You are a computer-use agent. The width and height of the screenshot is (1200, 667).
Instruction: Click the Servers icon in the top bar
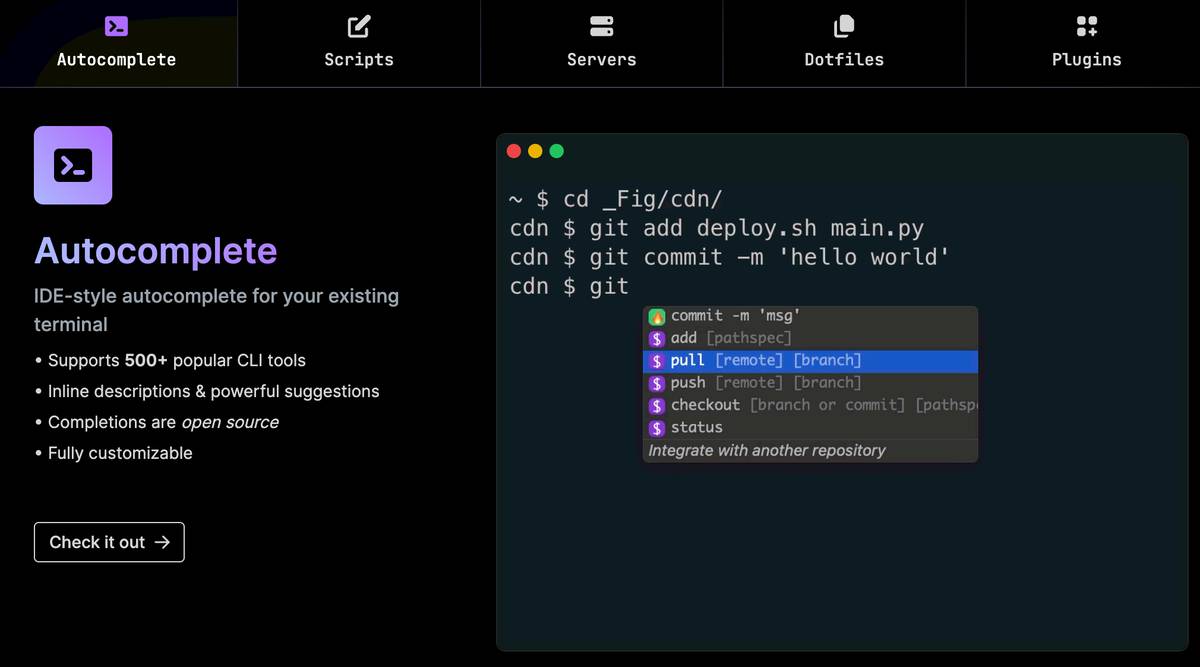pos(601,26)
